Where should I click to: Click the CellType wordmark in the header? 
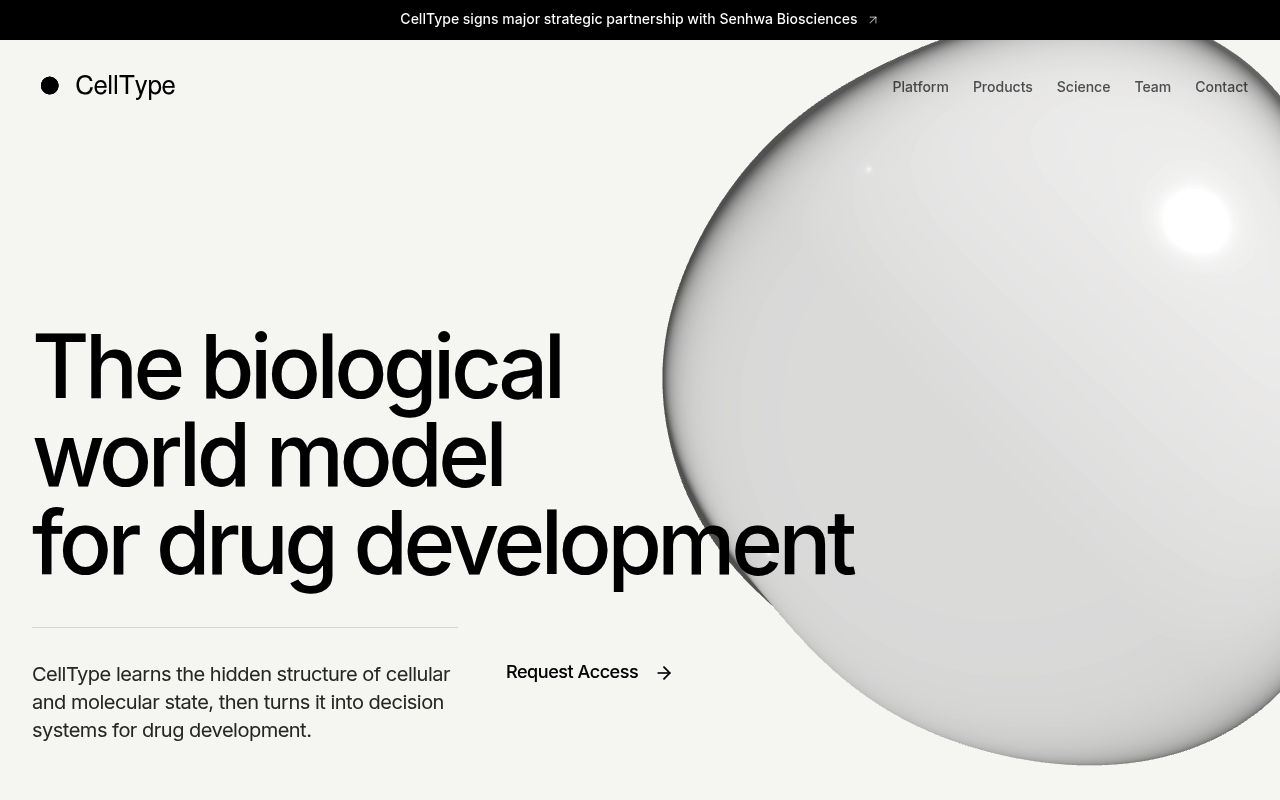coord(125,86)
